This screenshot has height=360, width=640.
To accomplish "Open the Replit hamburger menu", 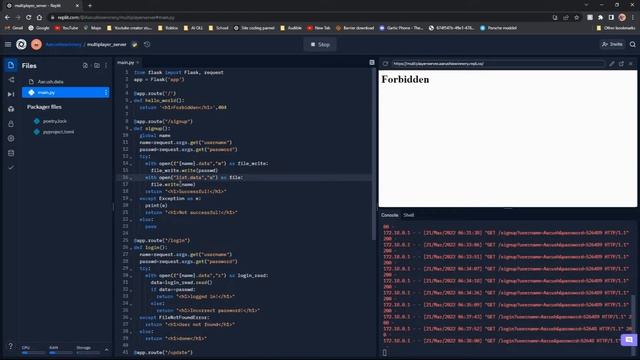I will click(x=8, y=44).
